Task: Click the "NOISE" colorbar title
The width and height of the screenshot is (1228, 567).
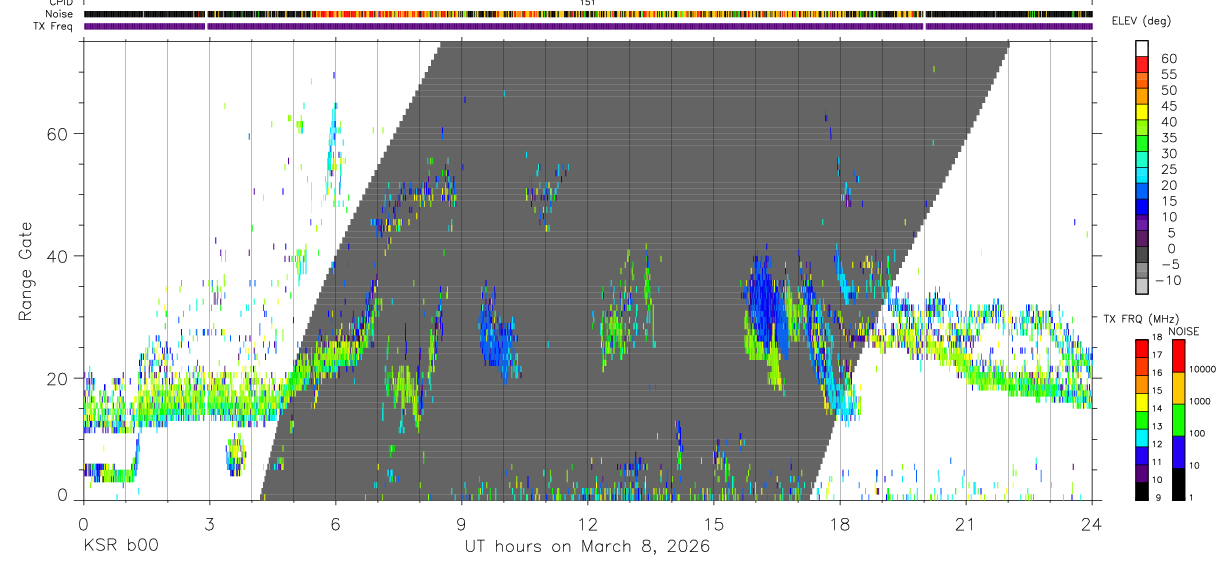Action: click(1183, 331)
